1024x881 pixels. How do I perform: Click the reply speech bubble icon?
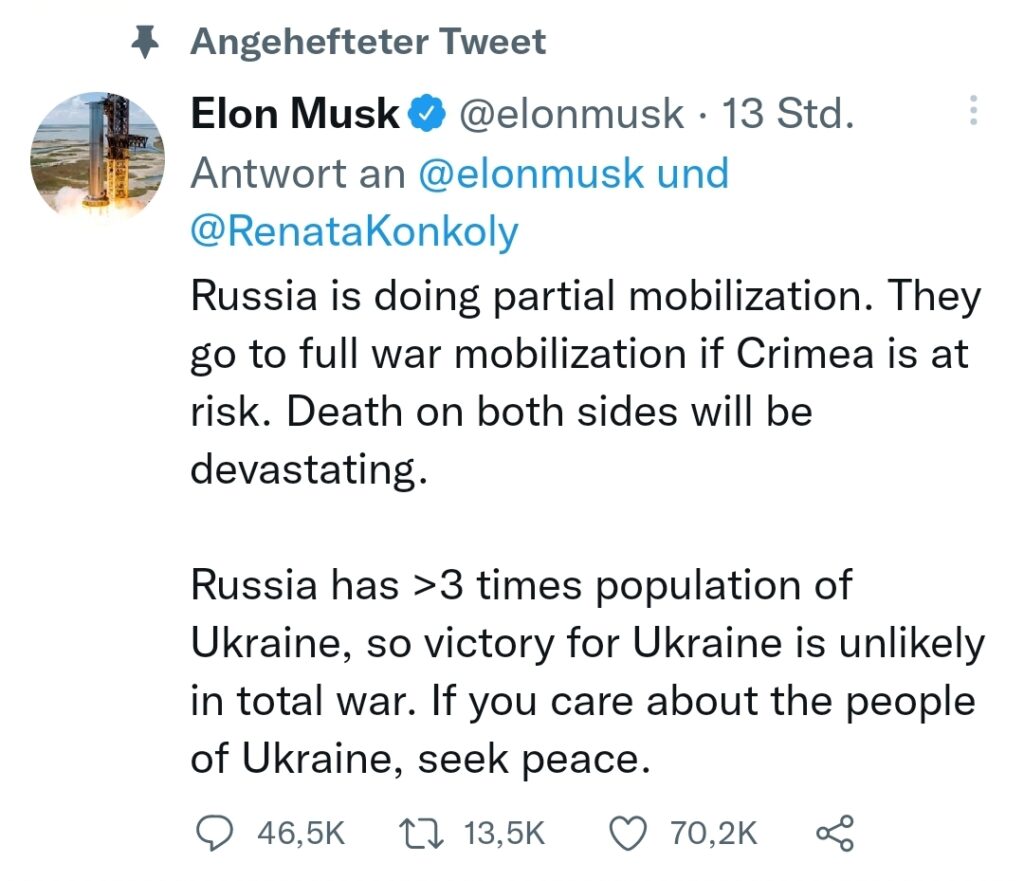coord(213,832)
